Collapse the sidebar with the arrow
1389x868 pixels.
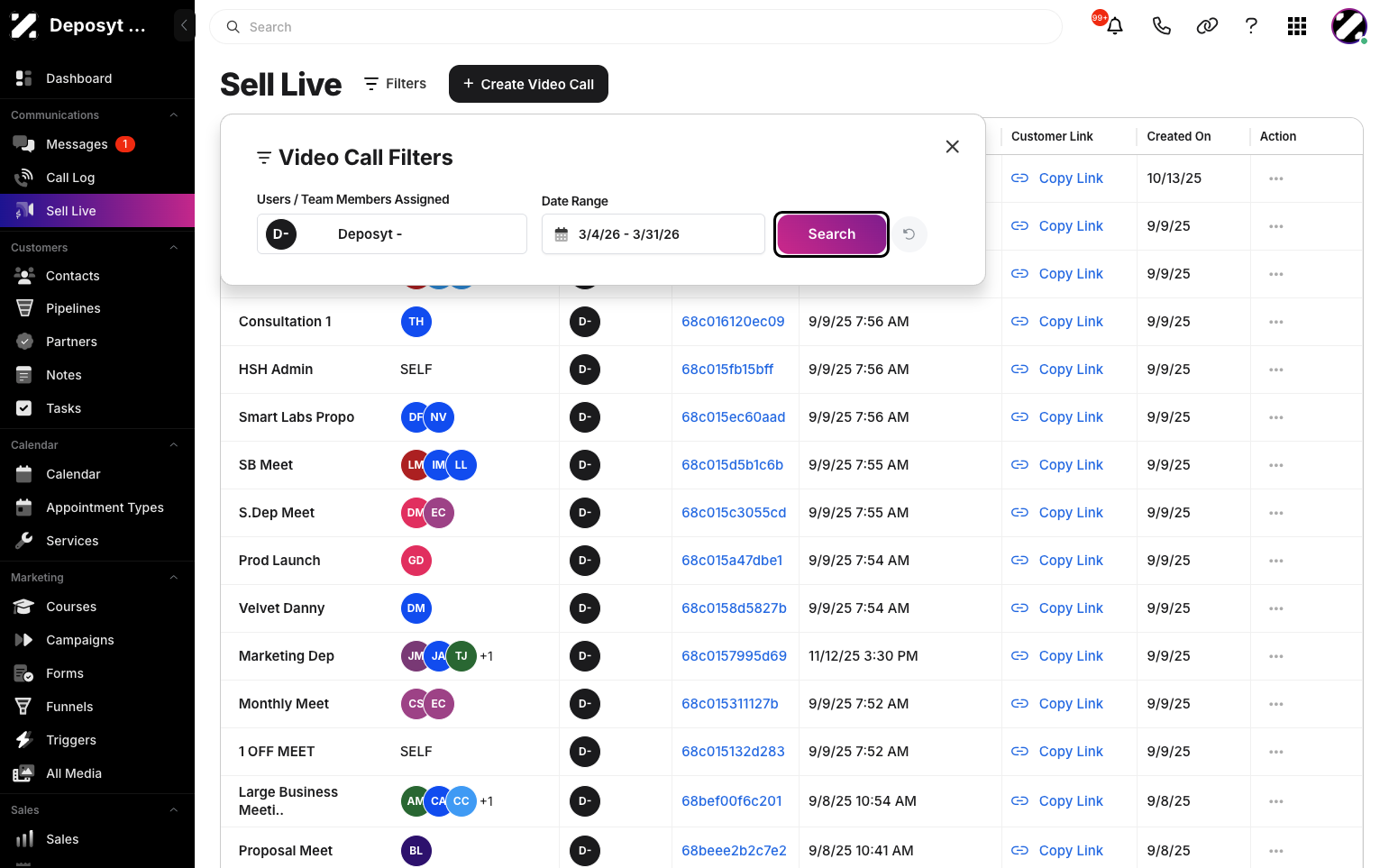pos(184,25)
